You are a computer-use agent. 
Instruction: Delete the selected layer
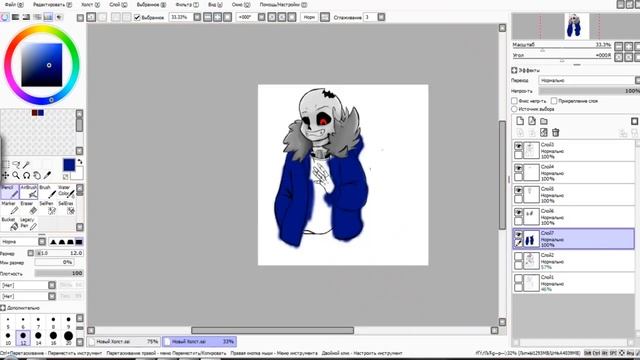coord(556,132)
